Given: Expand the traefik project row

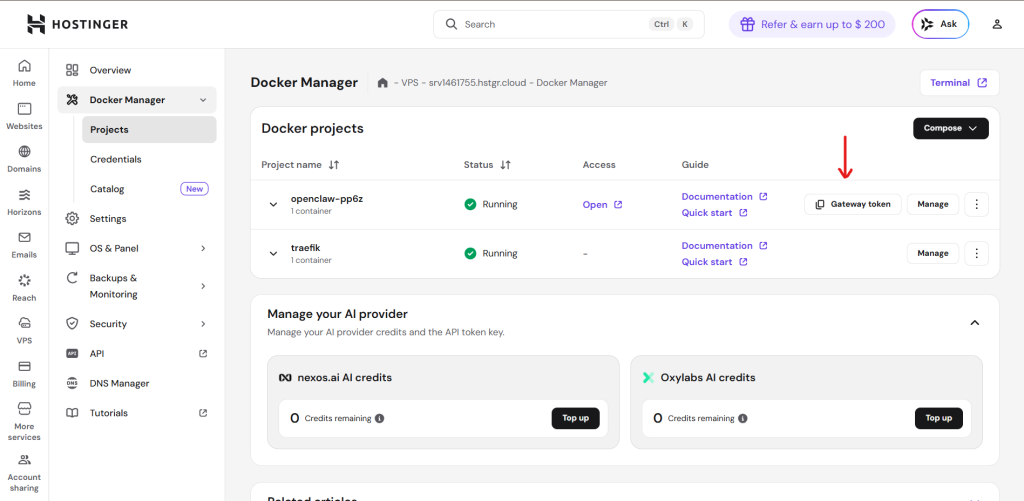Looking at the screenshot, I should click(274, 253).
